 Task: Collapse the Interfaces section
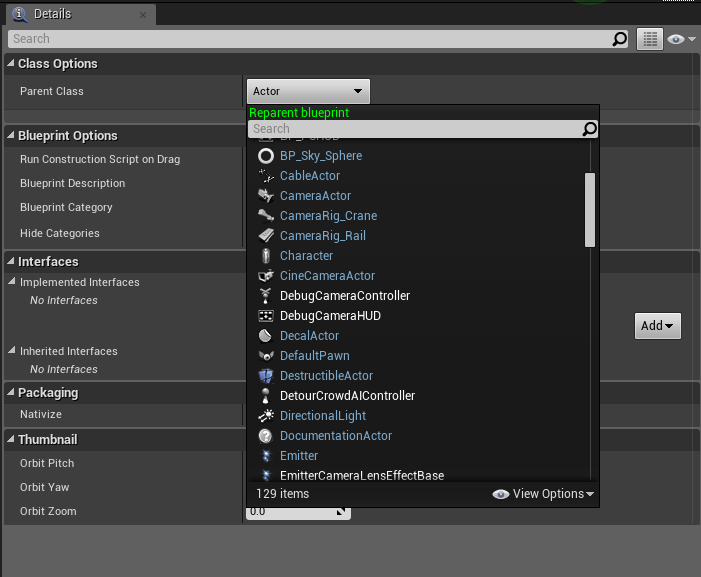(11, 261)
